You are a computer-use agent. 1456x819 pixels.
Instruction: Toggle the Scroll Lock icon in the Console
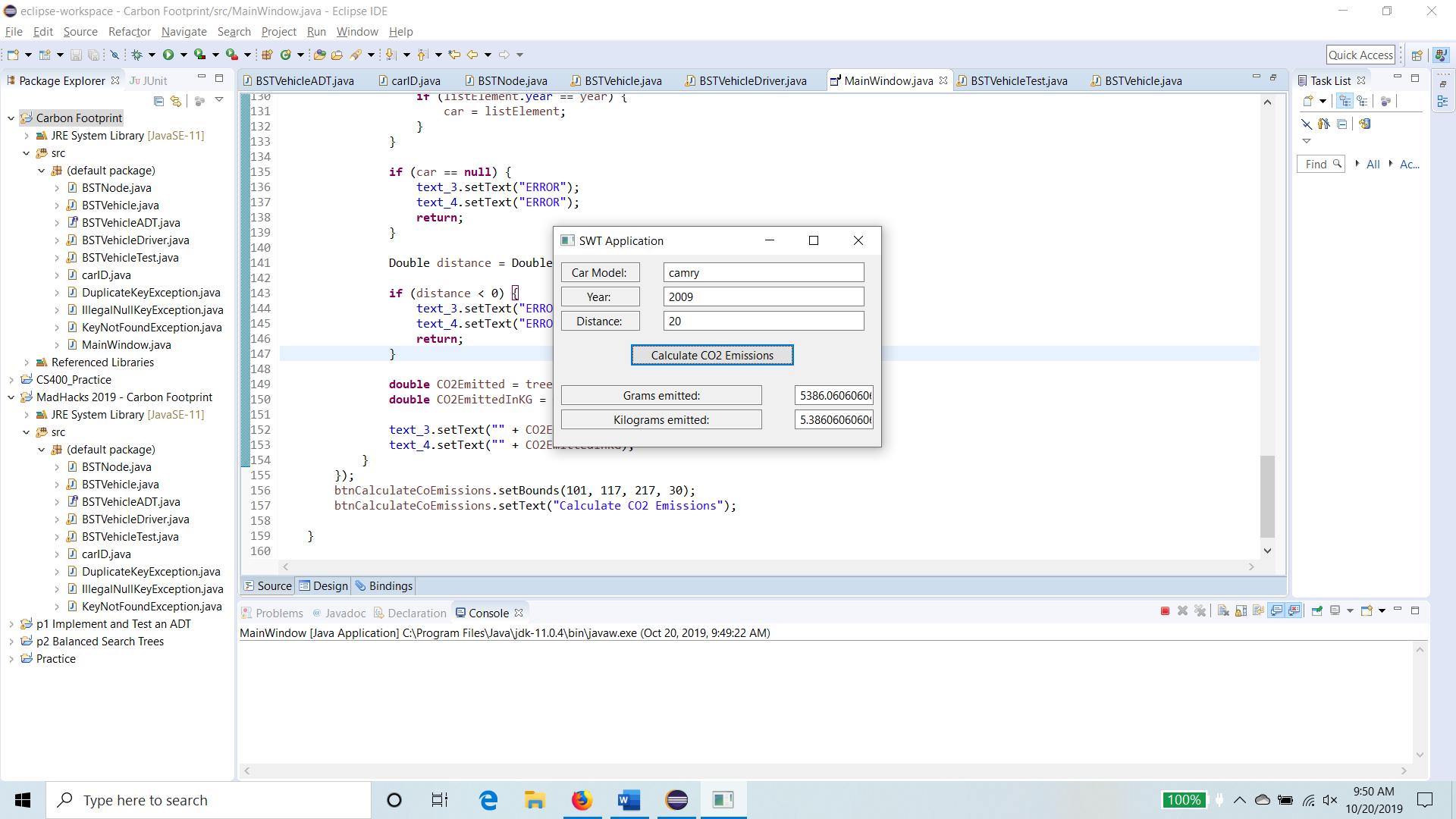[1241, 611]
